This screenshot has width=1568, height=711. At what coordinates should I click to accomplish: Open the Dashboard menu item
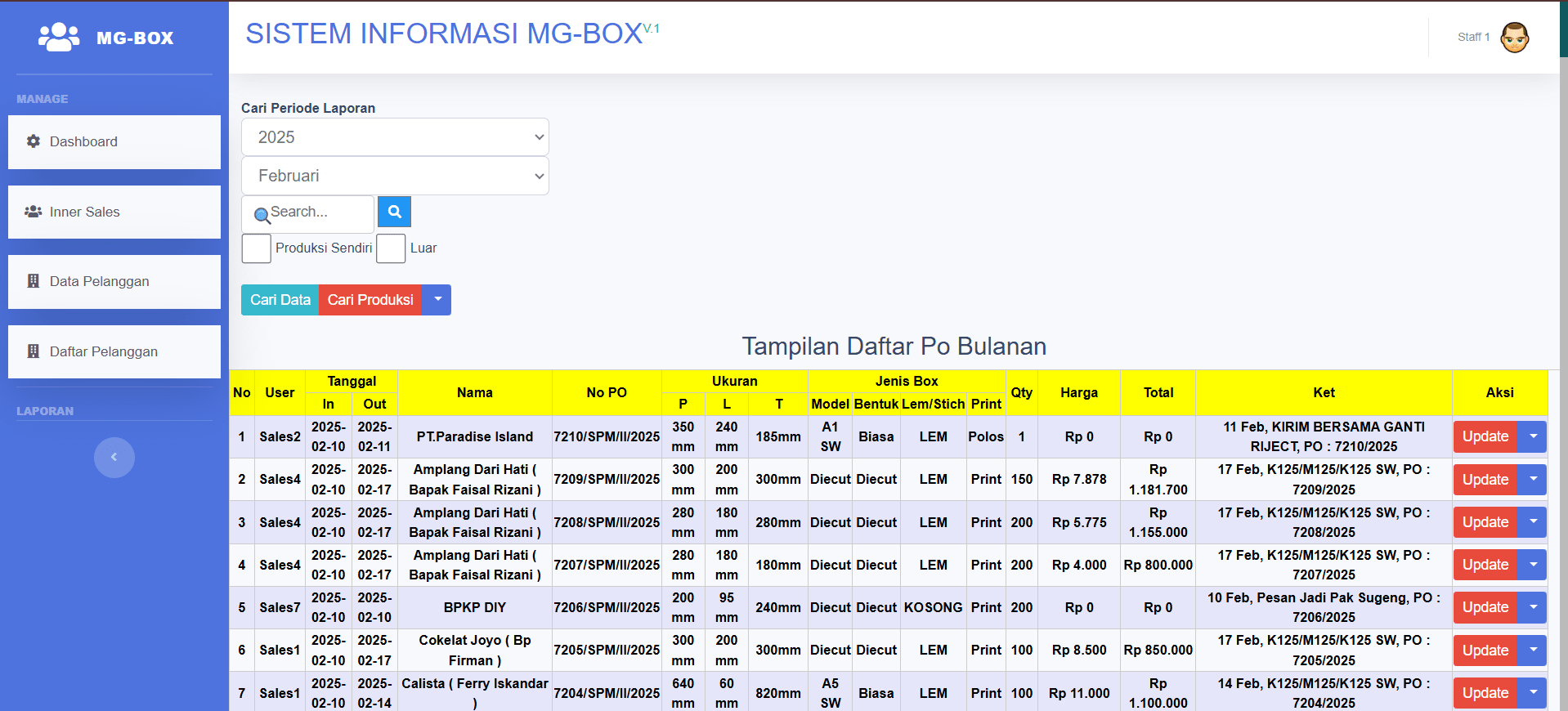pyautogui.click(x=114, y=141)
